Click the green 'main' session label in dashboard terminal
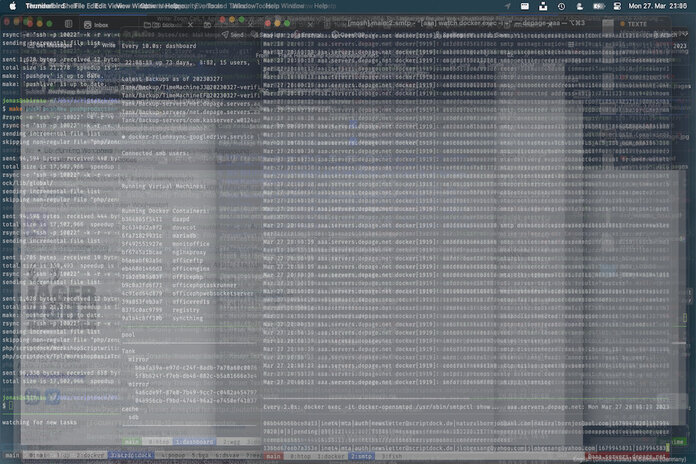The image size is (696, 464). click(132, 442)
